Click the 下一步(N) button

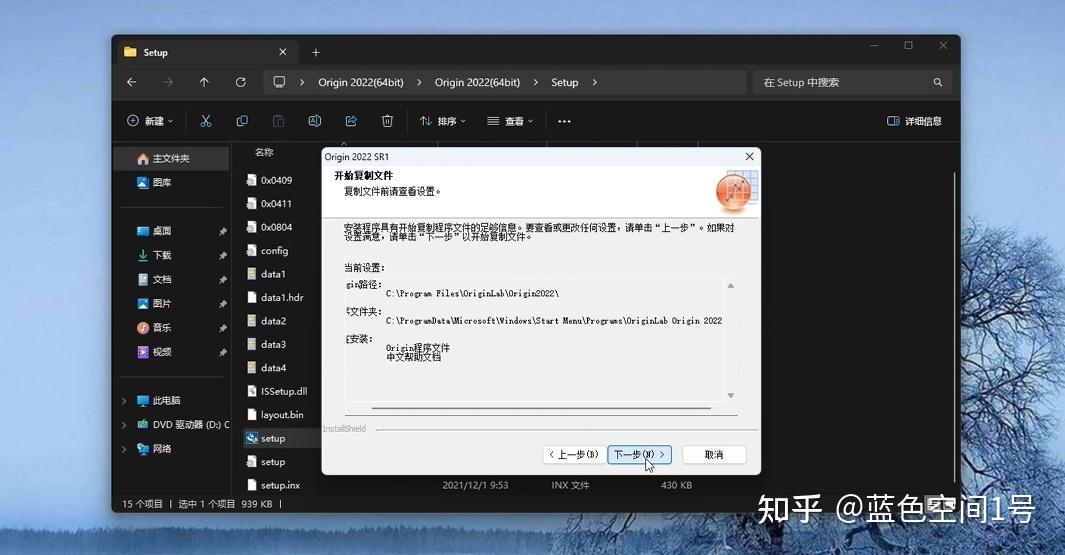pos(639,454)
